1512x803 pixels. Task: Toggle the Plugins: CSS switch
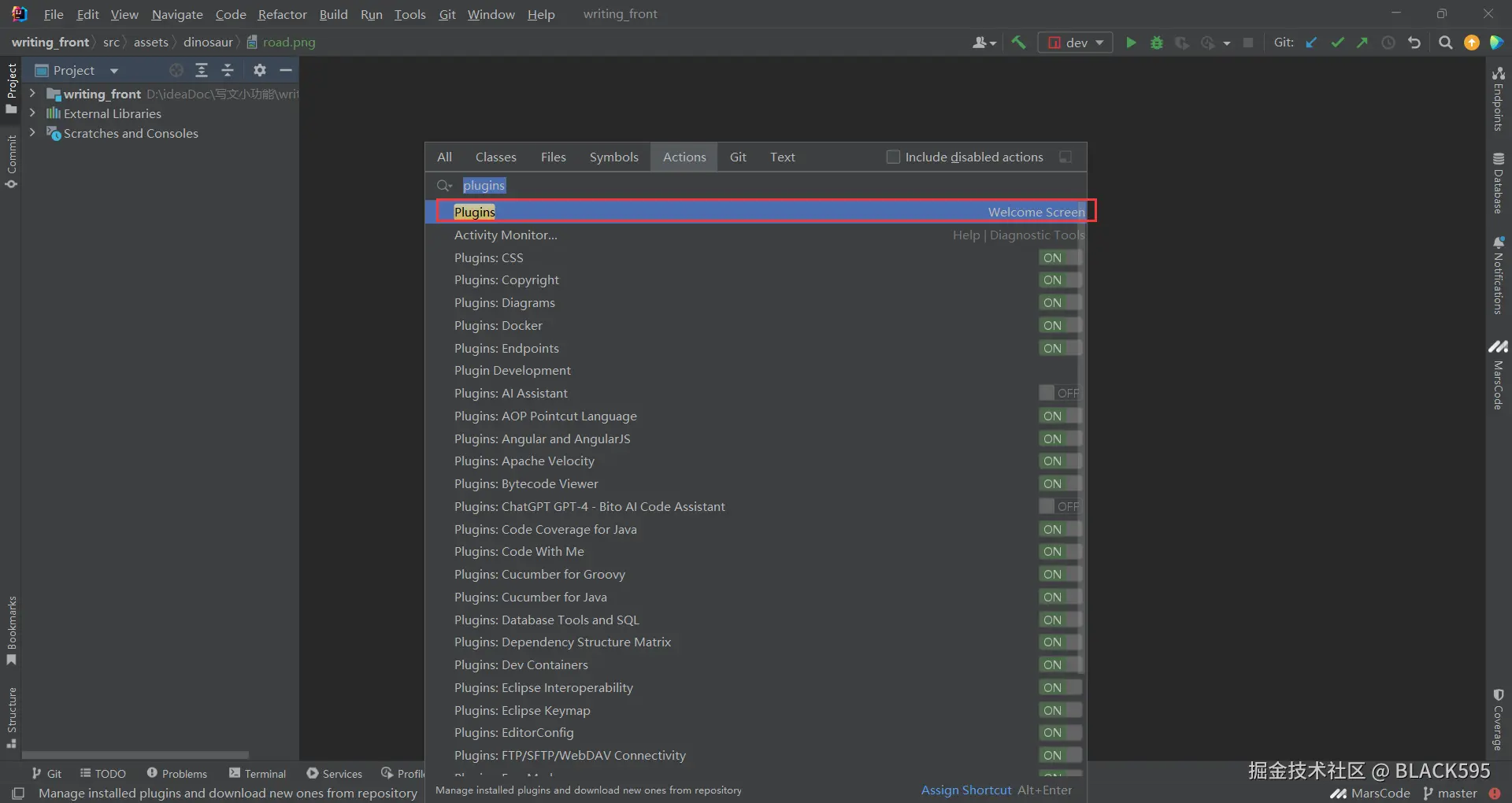tap(1060, 257)
